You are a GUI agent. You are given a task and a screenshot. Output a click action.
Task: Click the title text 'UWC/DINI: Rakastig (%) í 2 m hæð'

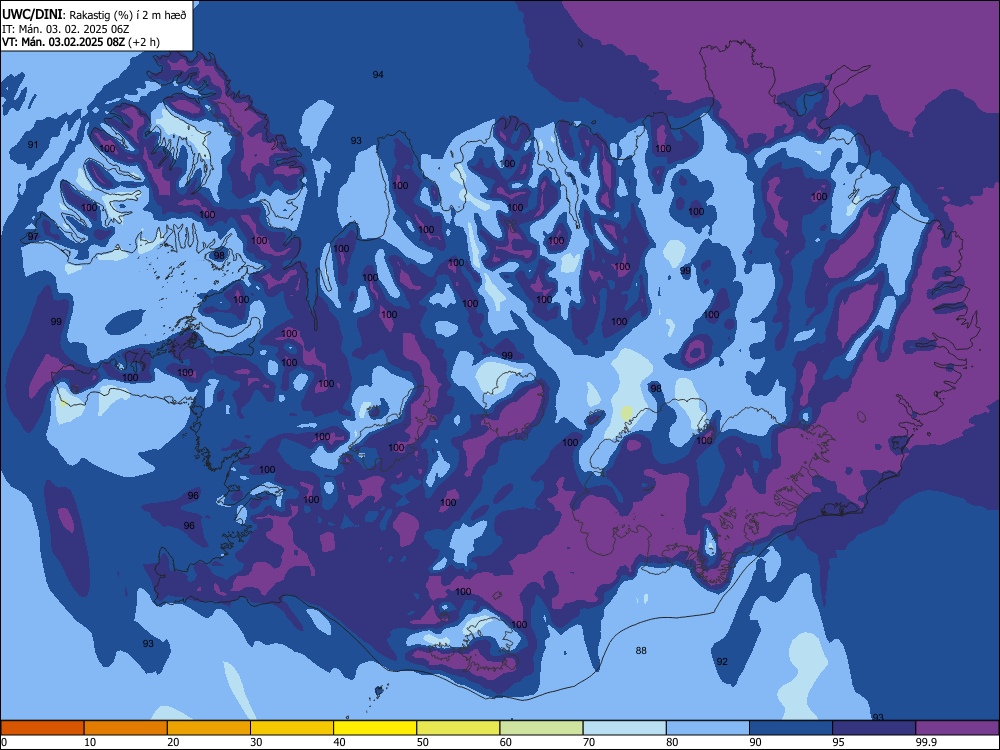[x=94, y=15]
